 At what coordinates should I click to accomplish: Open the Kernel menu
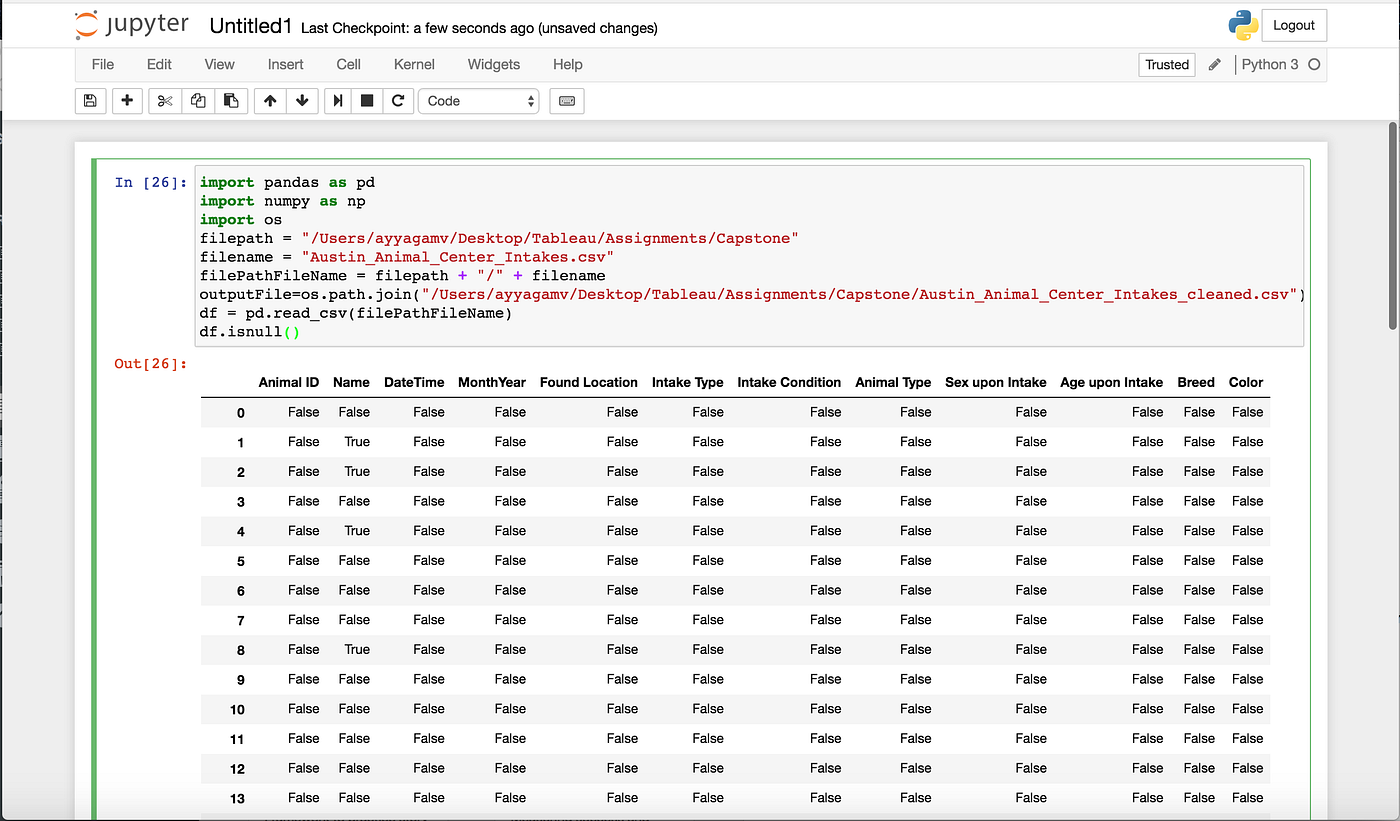click(413, 64)
